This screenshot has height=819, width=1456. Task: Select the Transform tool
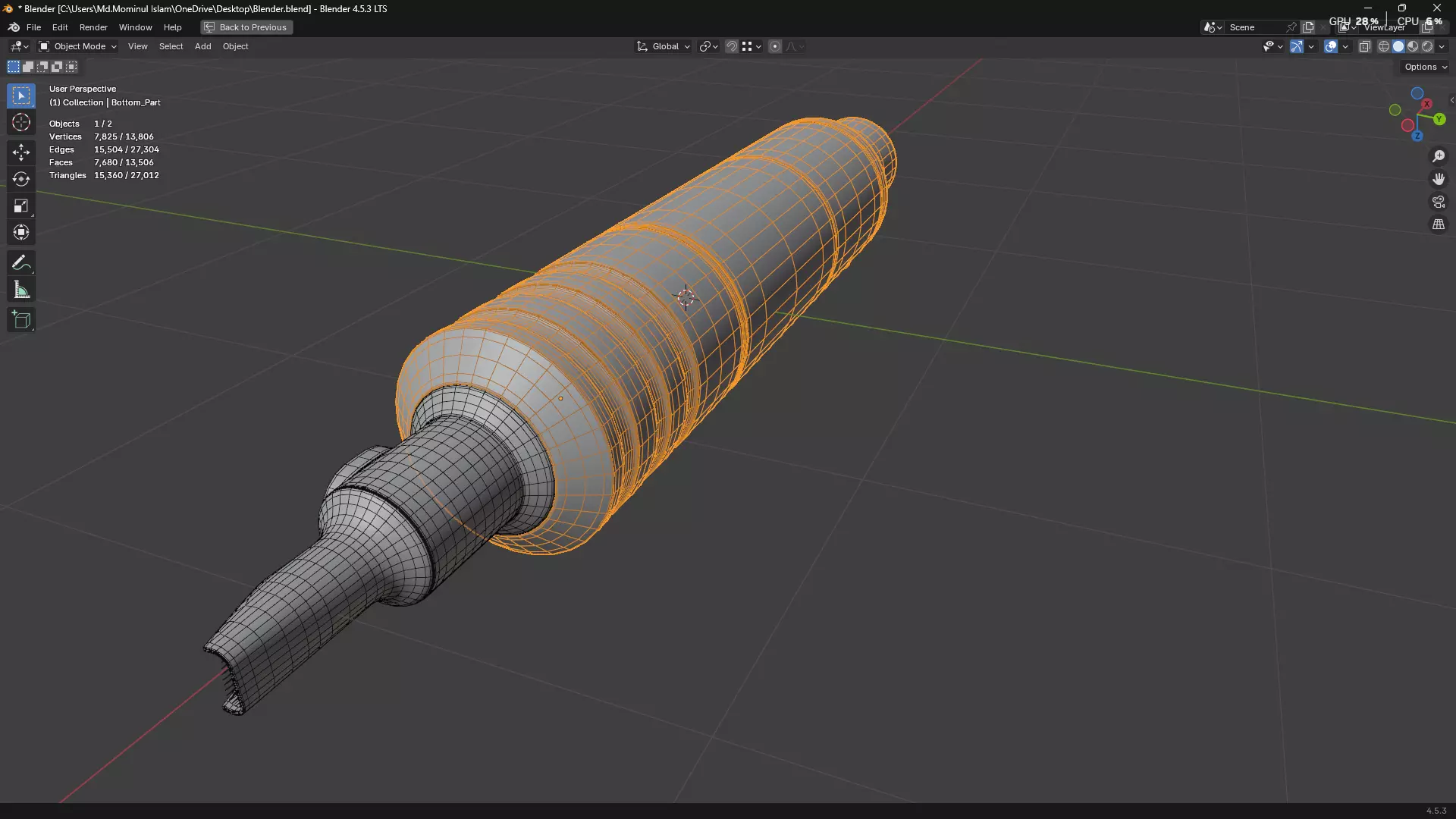pos(21,232)
